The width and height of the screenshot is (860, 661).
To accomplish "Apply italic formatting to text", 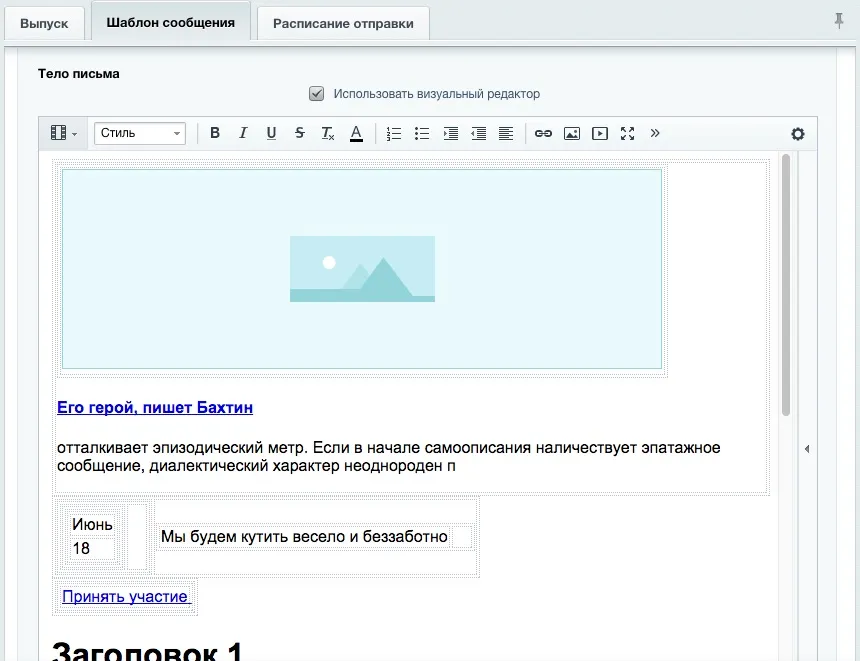I will [x=242, y=133].
